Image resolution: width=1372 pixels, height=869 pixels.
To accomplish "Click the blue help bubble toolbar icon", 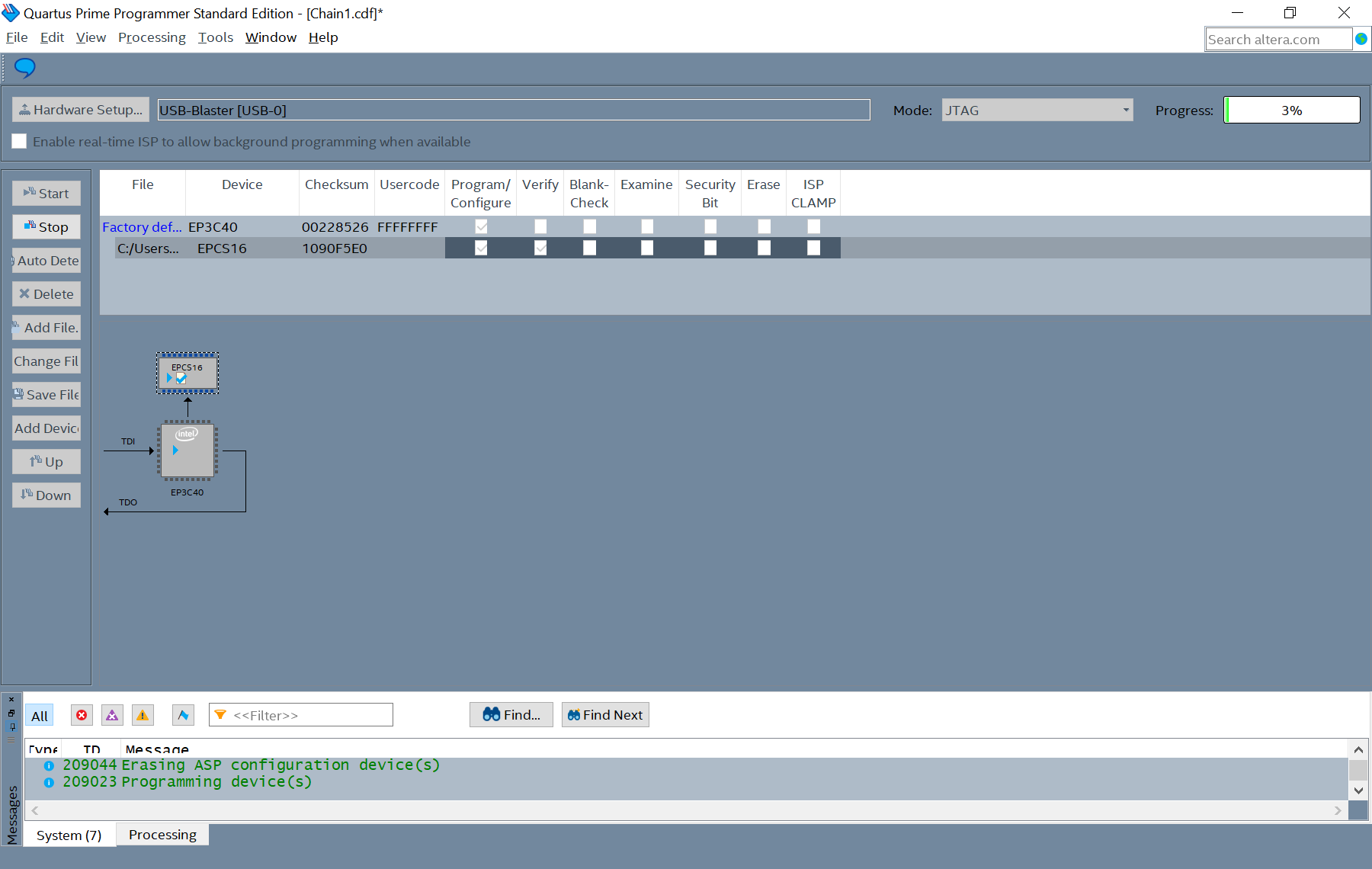I will click(25, 68).
